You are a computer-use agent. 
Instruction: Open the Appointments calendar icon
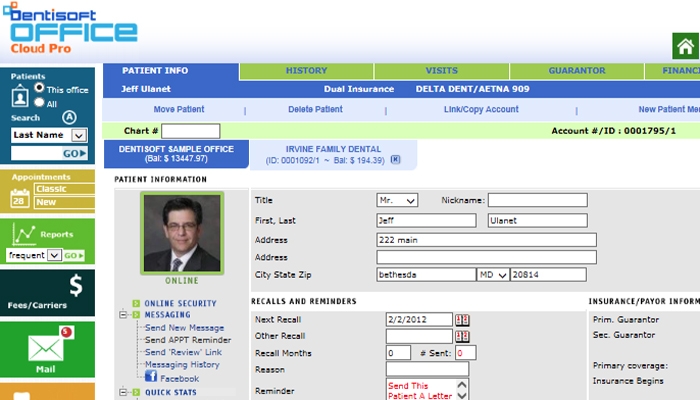coord(20,199)
